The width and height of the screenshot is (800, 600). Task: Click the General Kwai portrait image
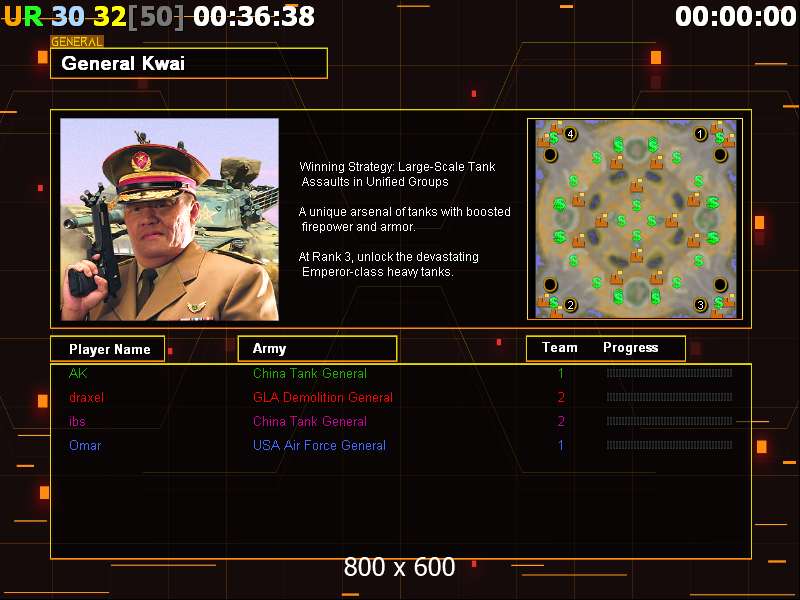[169, 219]
